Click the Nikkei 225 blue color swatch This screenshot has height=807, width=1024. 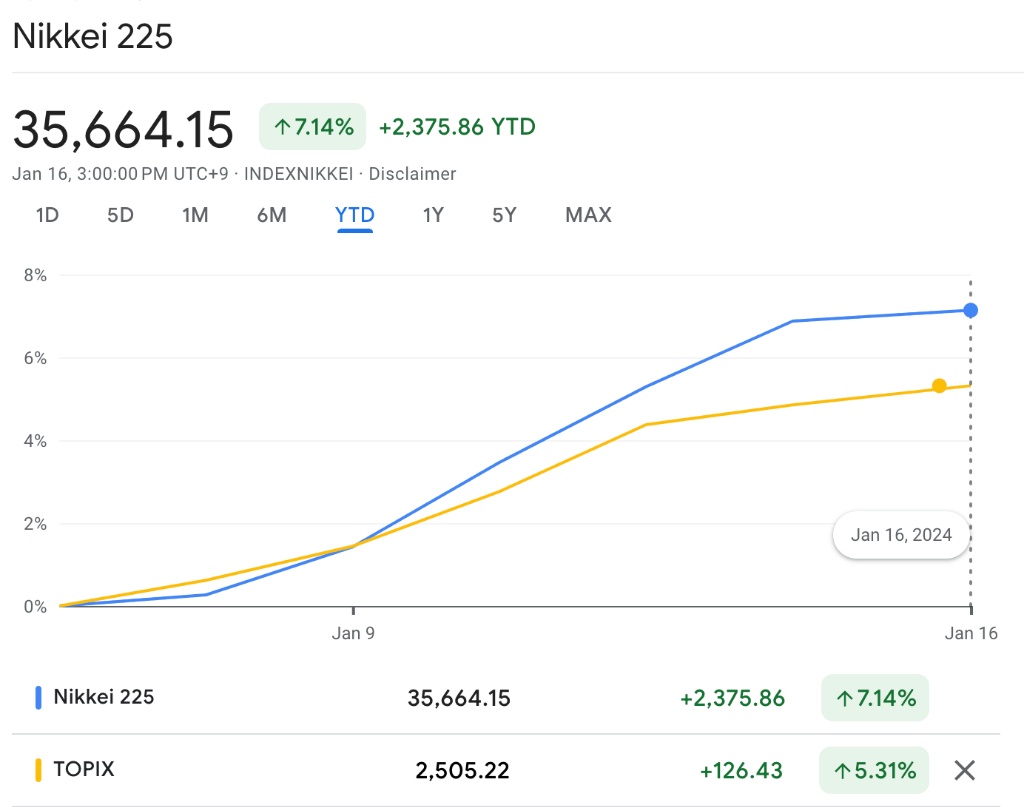coord(38,697)
